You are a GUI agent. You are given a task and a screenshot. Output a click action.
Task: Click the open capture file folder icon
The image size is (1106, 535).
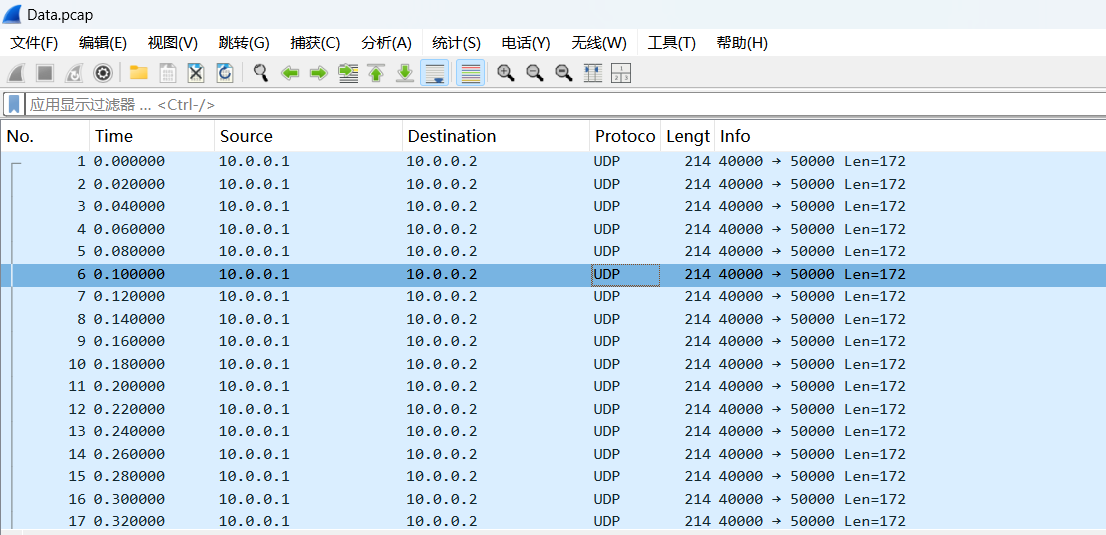click(x=138, y=73)
